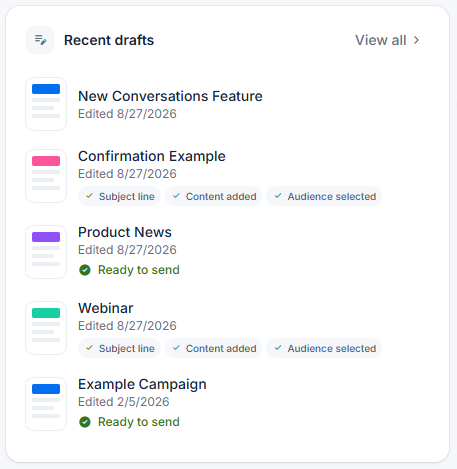Select the blue Example Campaign draft thumbnail
Viewport: 457px width, 469px height.
[x=46, y=404]
